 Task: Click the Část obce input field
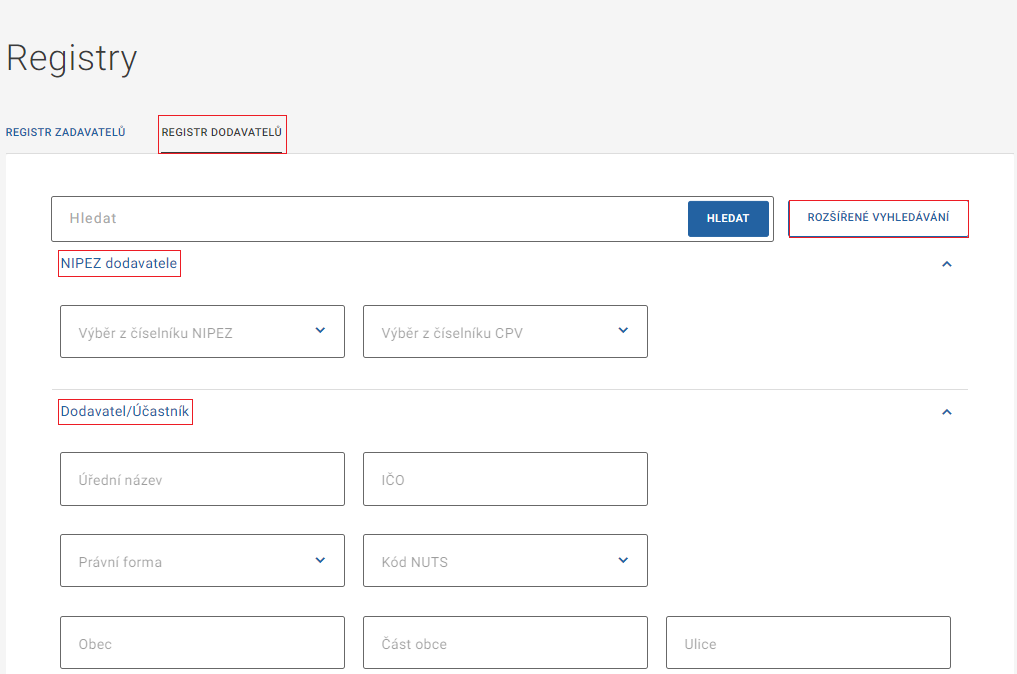505,643
